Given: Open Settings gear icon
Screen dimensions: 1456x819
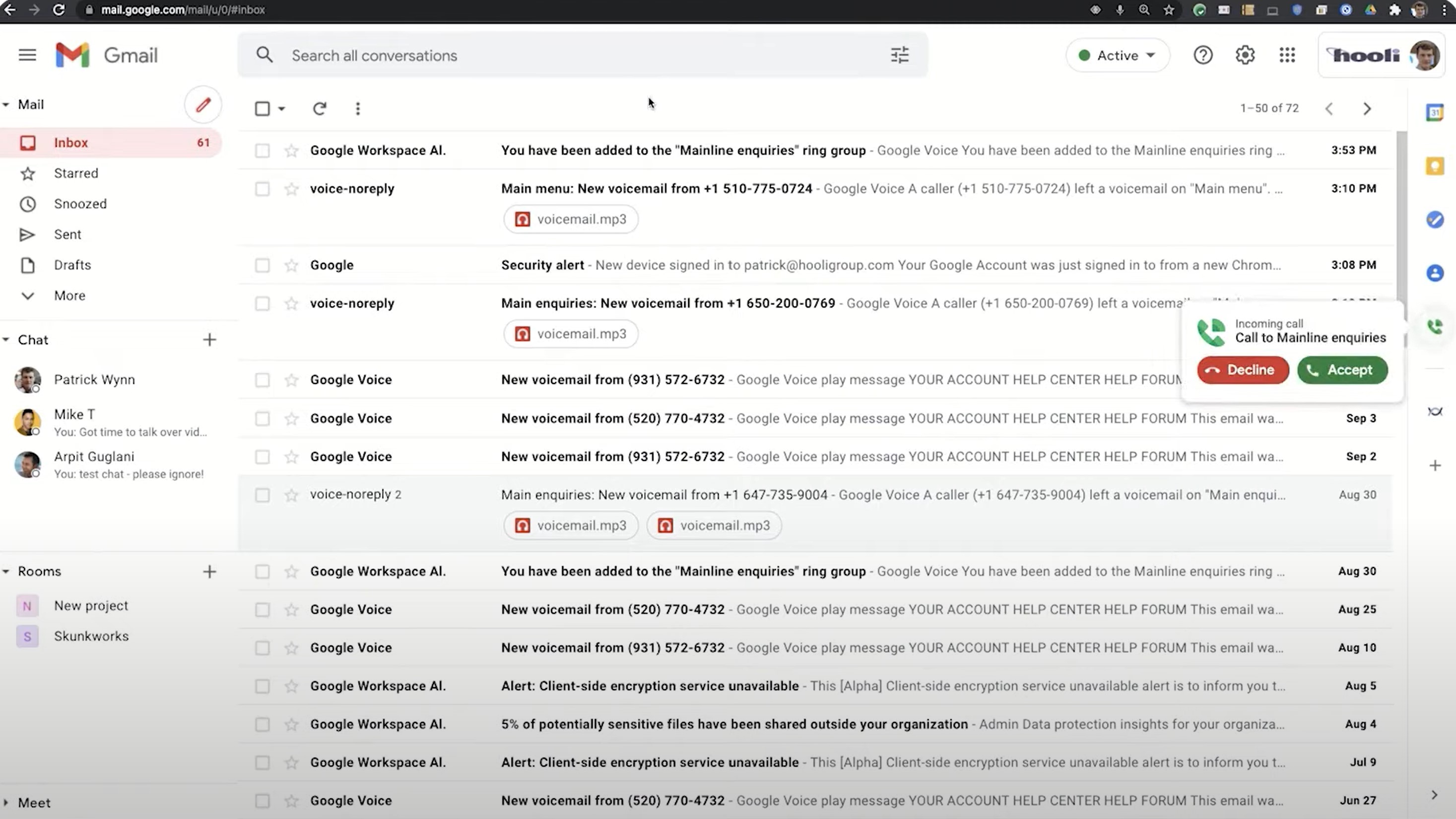Looking at the screenshot, I should (x=1245, y=55).
